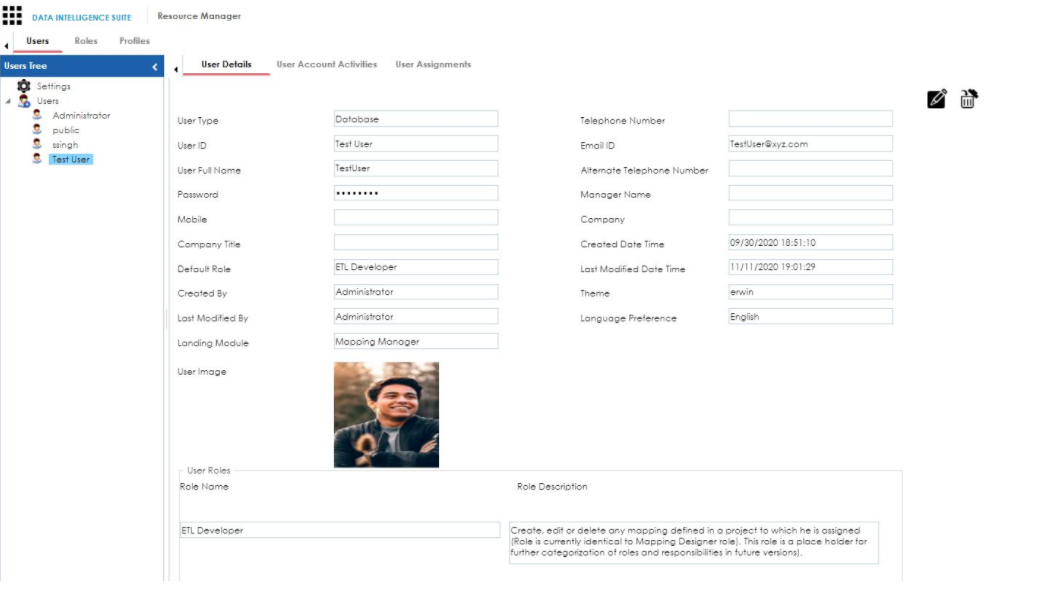Viewport: 1050px width, 590px height.
Task: Click the Administrator user avatar icon
Action: (37, 115)
